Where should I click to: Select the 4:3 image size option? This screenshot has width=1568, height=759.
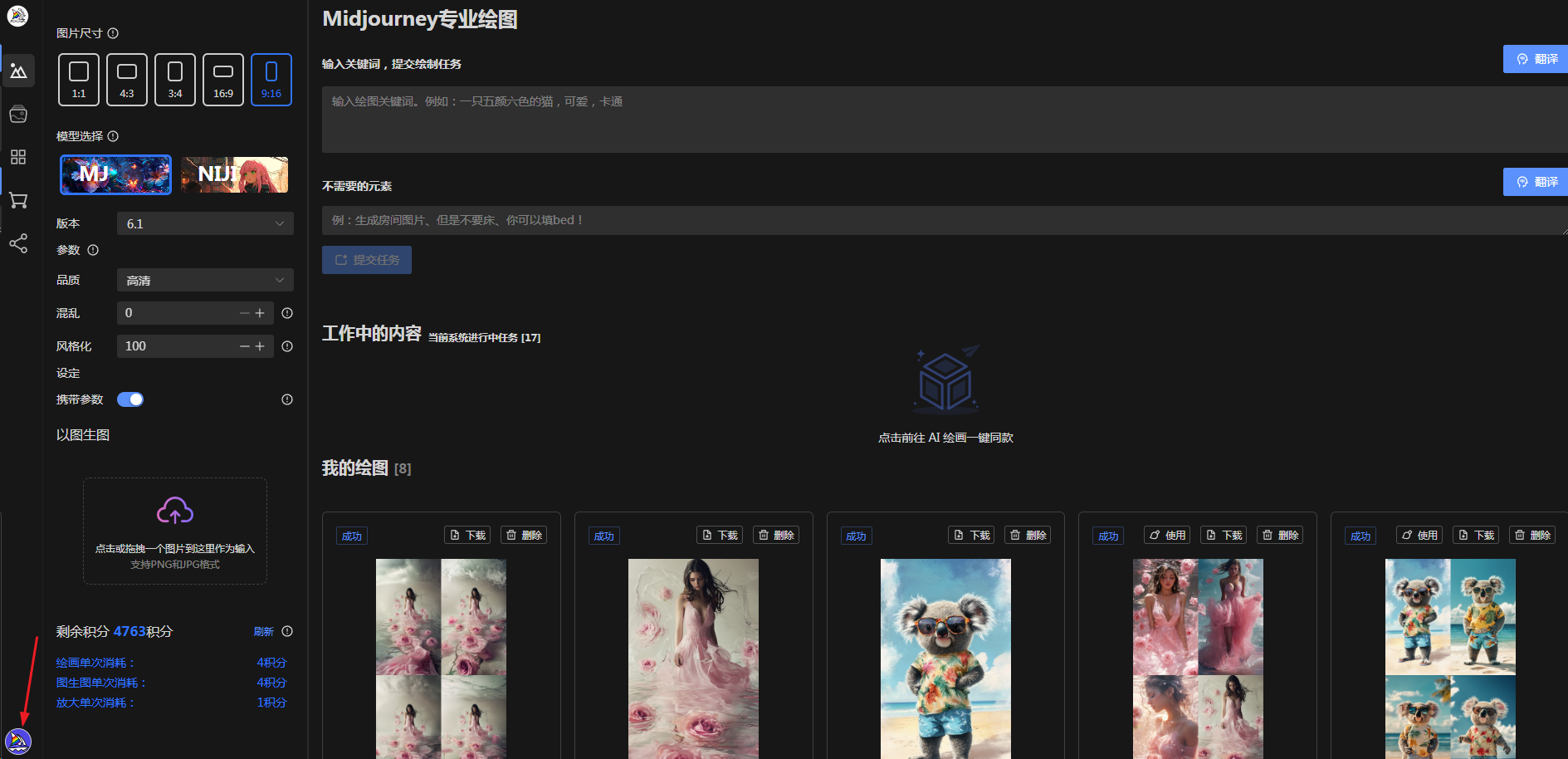(127, 80)
